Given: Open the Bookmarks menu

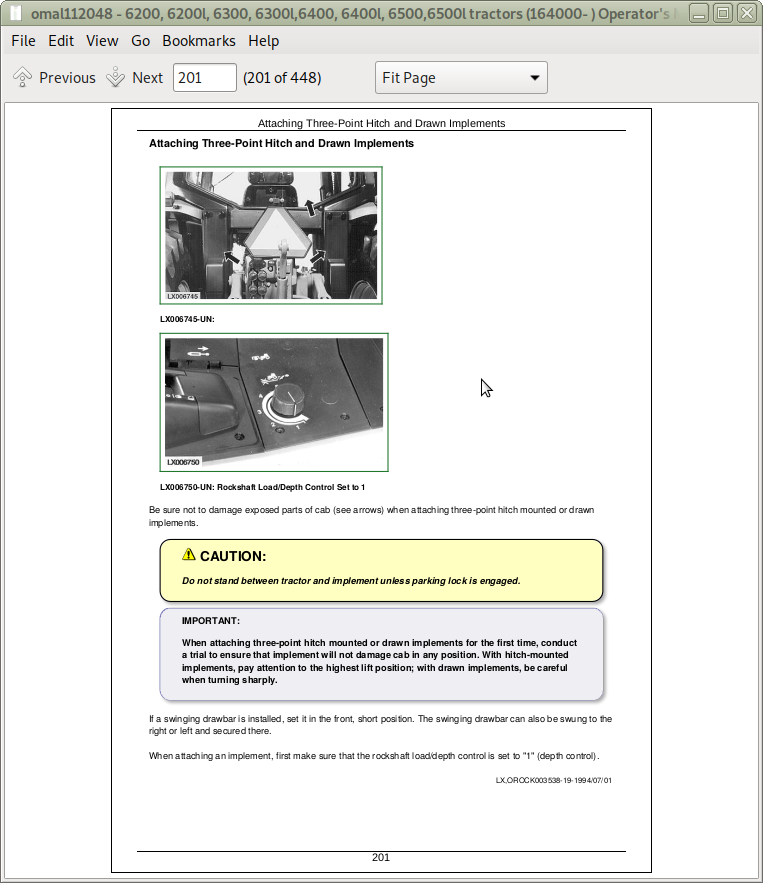Looking at the screenshot, I should click(199, 41).
